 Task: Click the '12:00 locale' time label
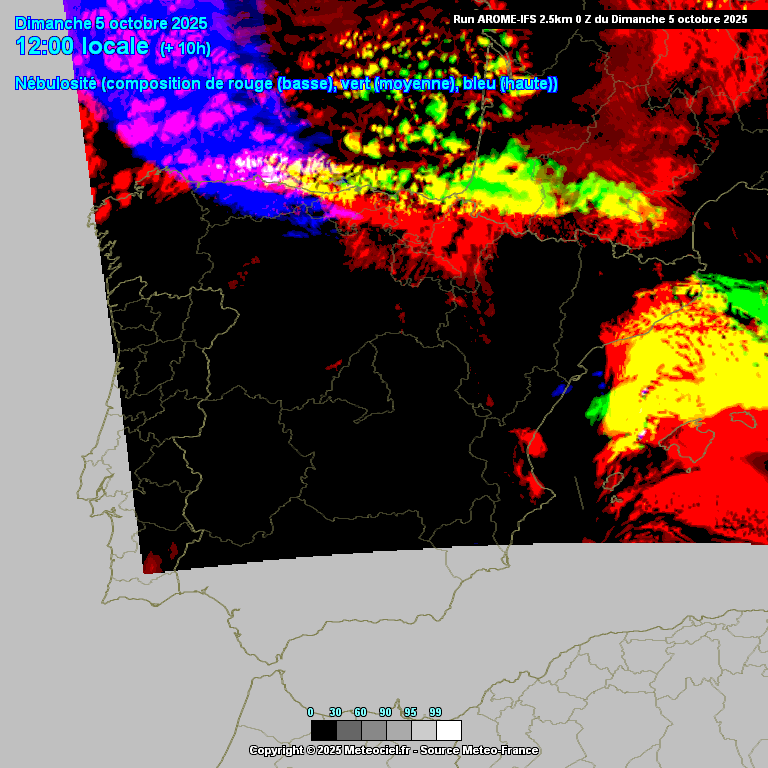82,47
